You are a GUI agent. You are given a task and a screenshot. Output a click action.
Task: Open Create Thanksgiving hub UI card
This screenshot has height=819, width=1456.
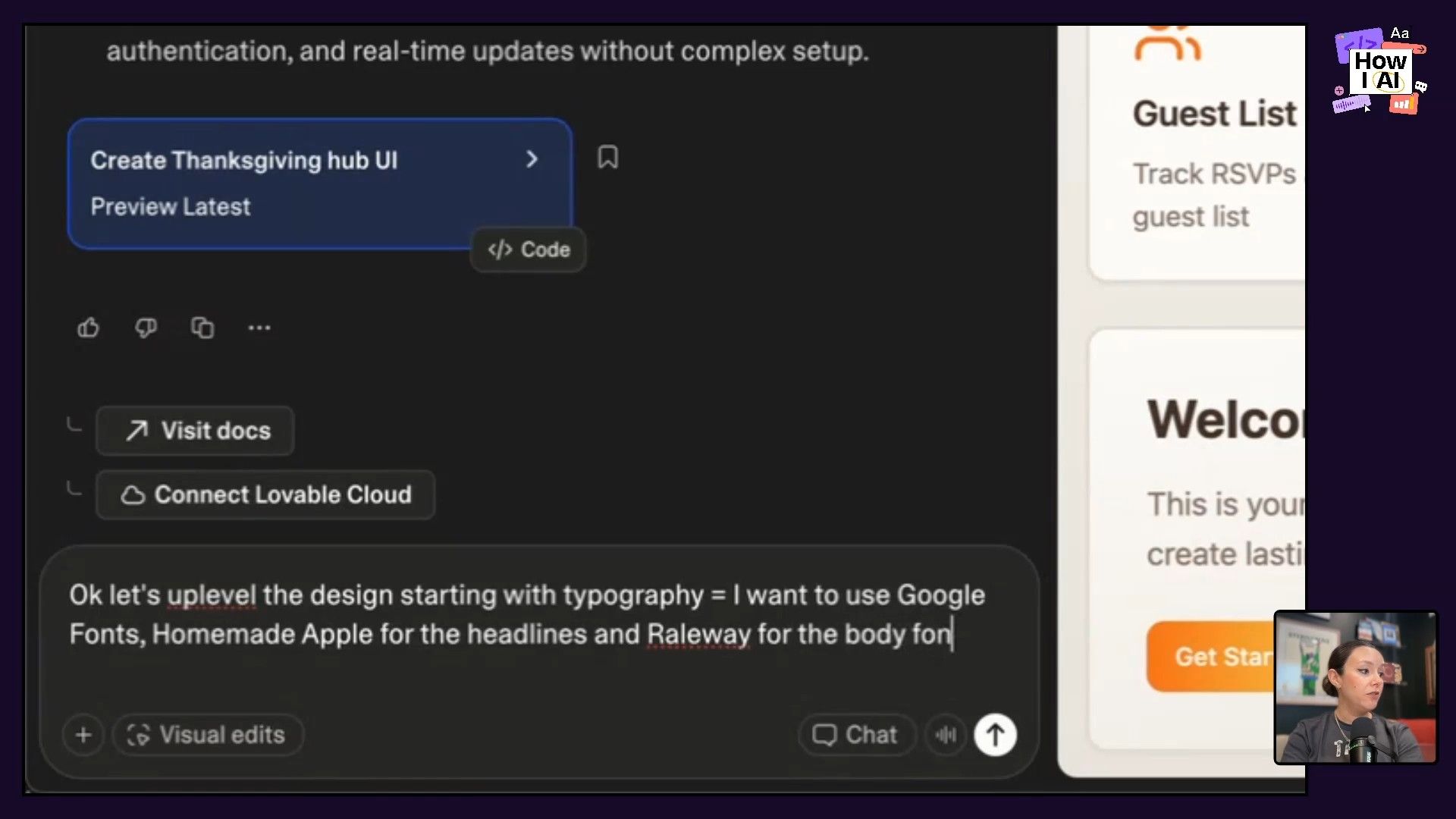click(319, 183)
